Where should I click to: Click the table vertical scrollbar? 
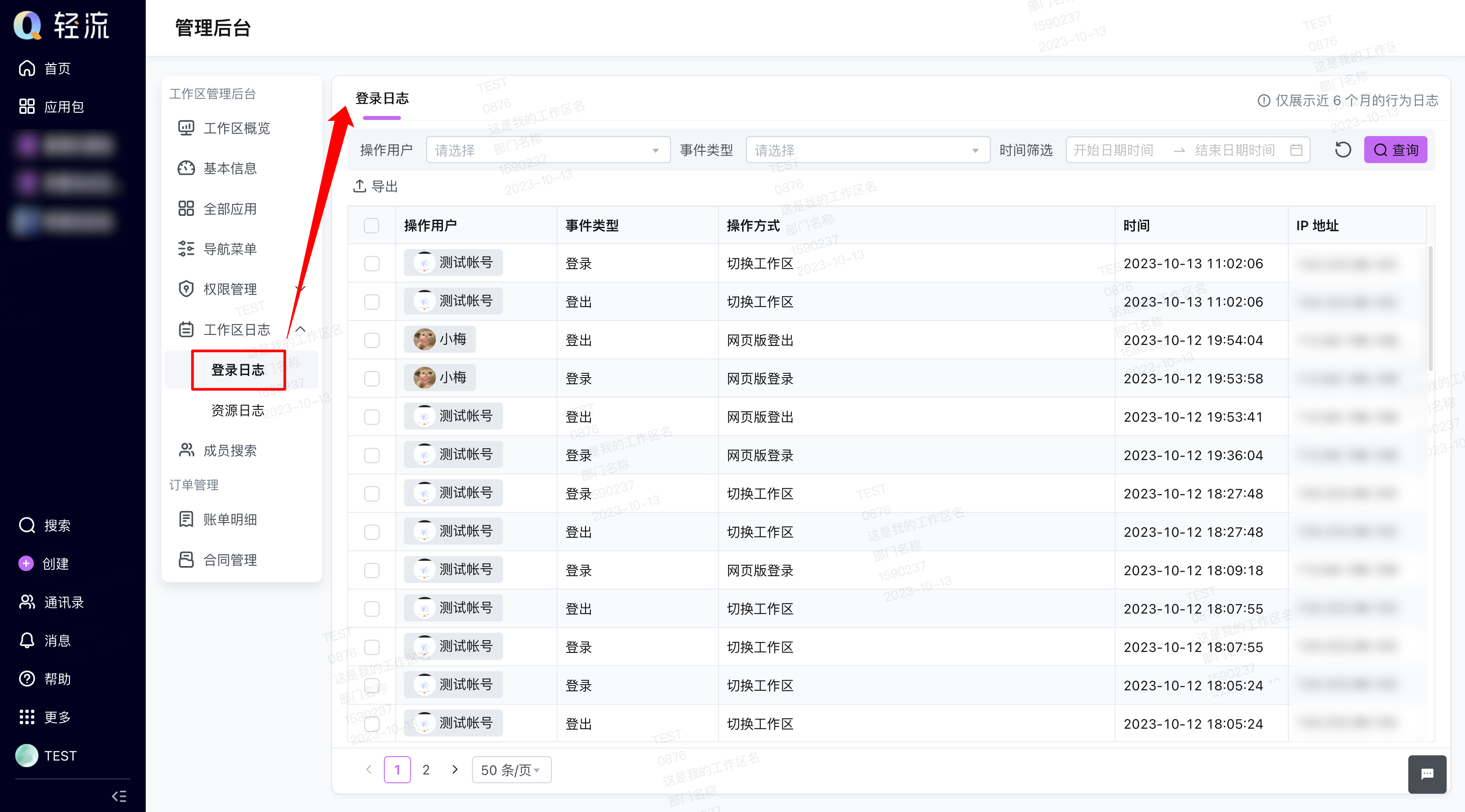pos(1430,309)
